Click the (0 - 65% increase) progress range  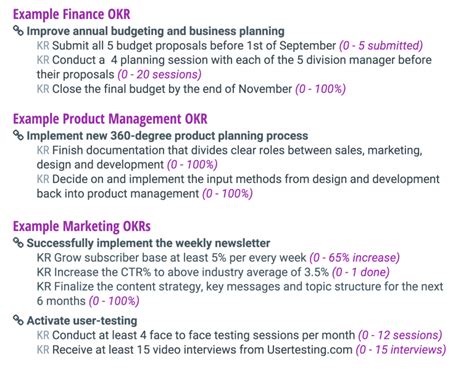coord(354,257)
